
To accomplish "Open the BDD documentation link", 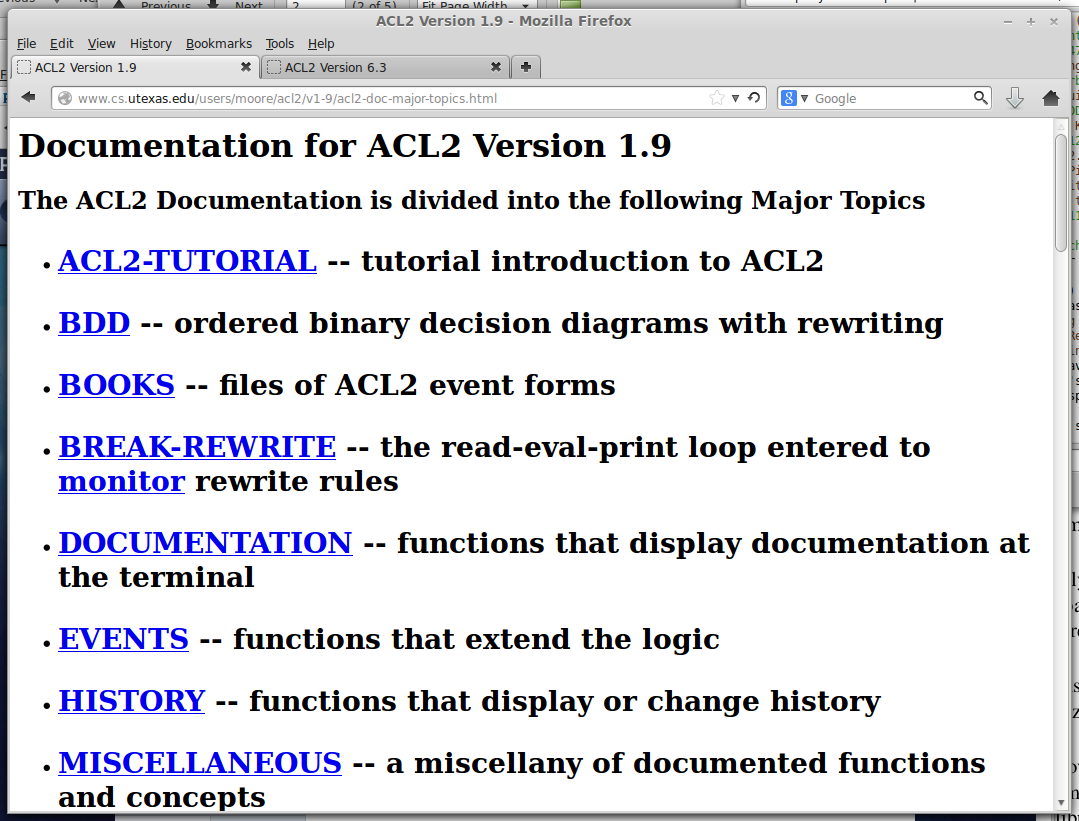I will 94,323.
